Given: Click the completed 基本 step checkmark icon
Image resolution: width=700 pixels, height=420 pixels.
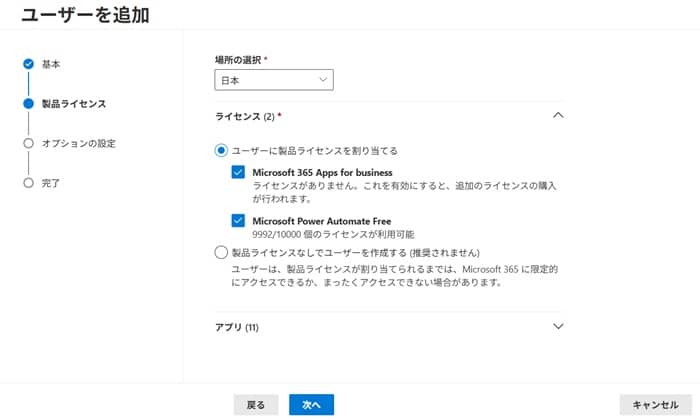Looking at the screenshot, I should [28, 64].
